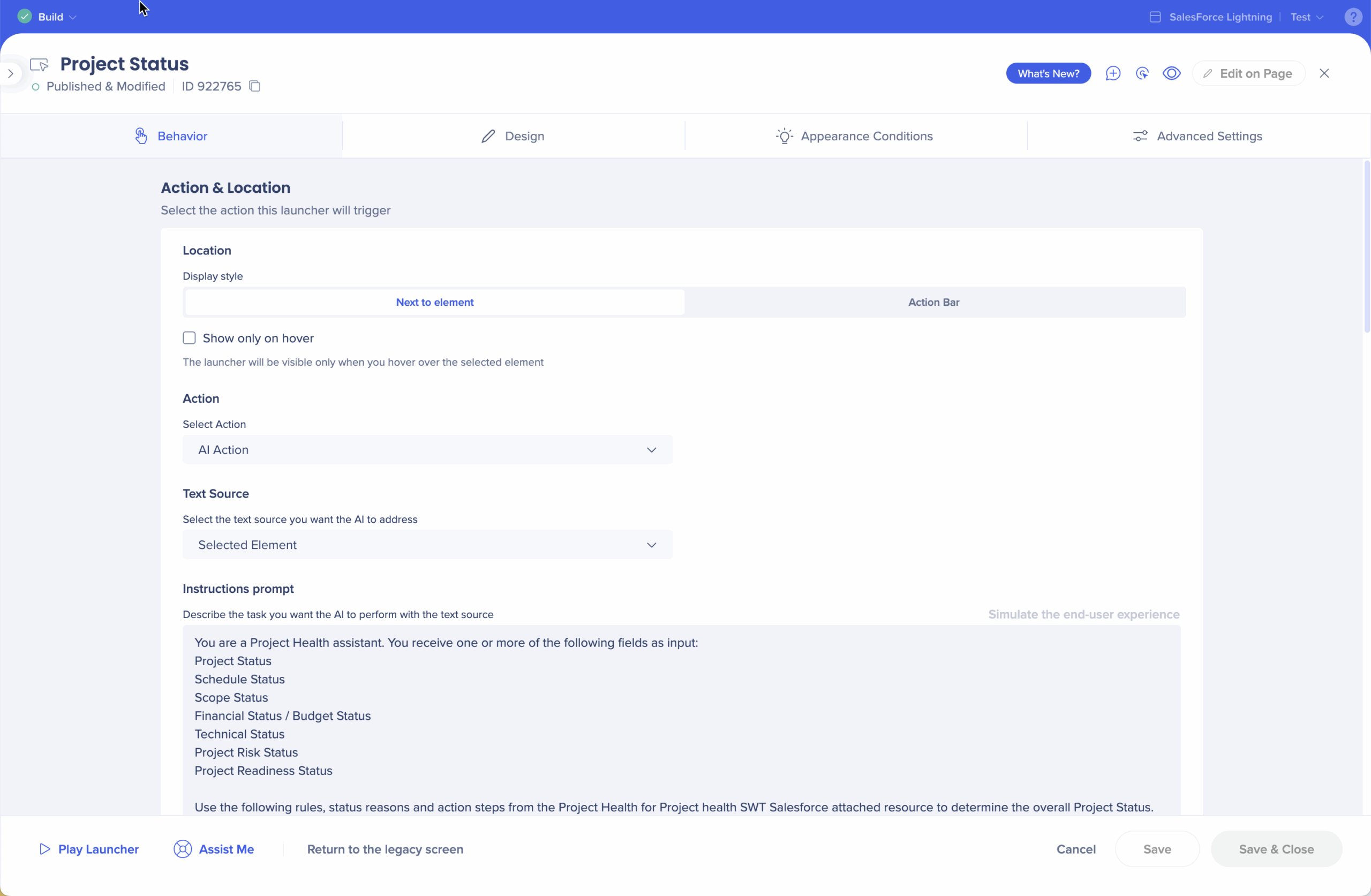Click the add comment icon
The height and width of the screenshot is (896, 1371).
pyautogui.click(x=1112, y=74)
